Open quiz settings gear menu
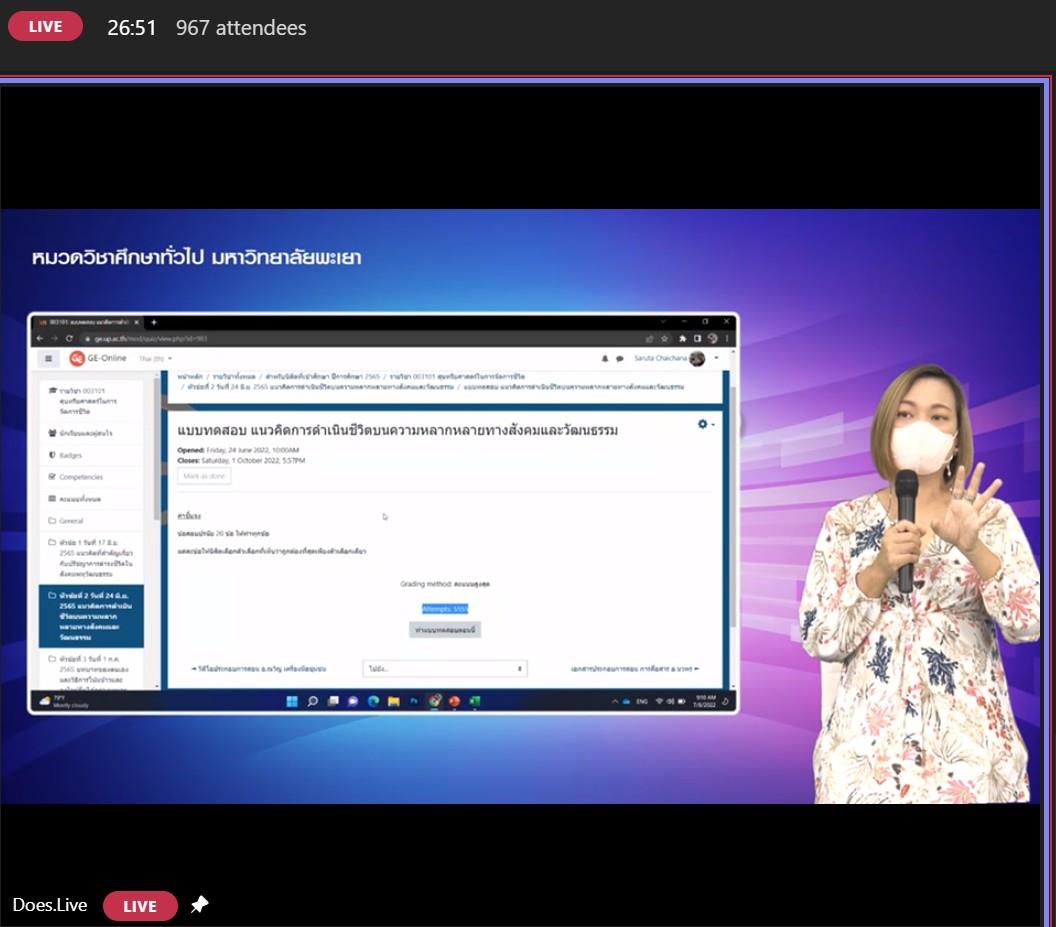 pyautogui.click(x=705, y=424)
